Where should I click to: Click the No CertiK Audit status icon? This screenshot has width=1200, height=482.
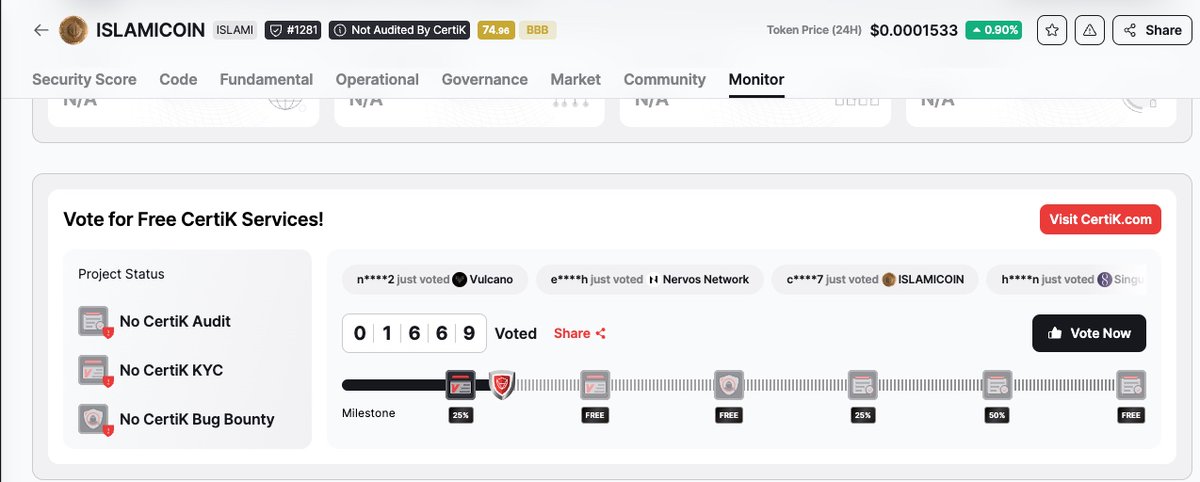point(94,321)
